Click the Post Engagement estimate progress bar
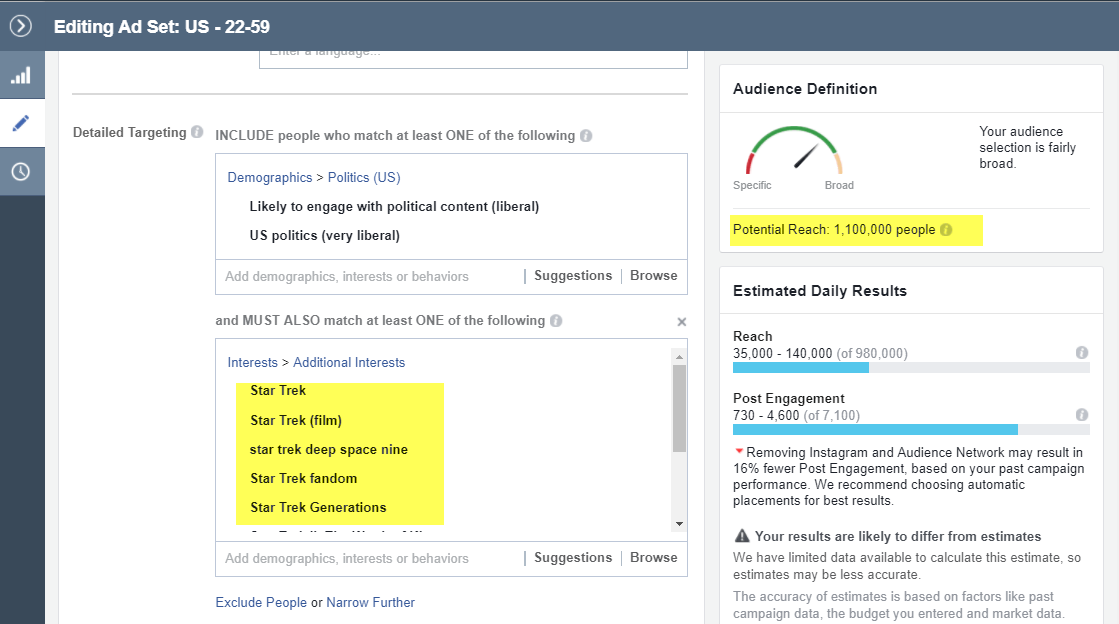This screenshot has width=1119, height=624. [911, 430]
